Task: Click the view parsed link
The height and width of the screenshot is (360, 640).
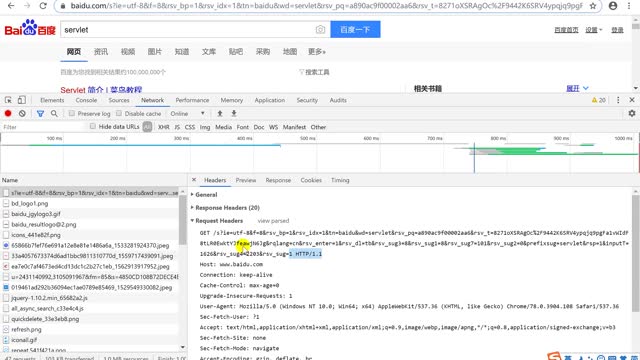Action: [273, 221]
